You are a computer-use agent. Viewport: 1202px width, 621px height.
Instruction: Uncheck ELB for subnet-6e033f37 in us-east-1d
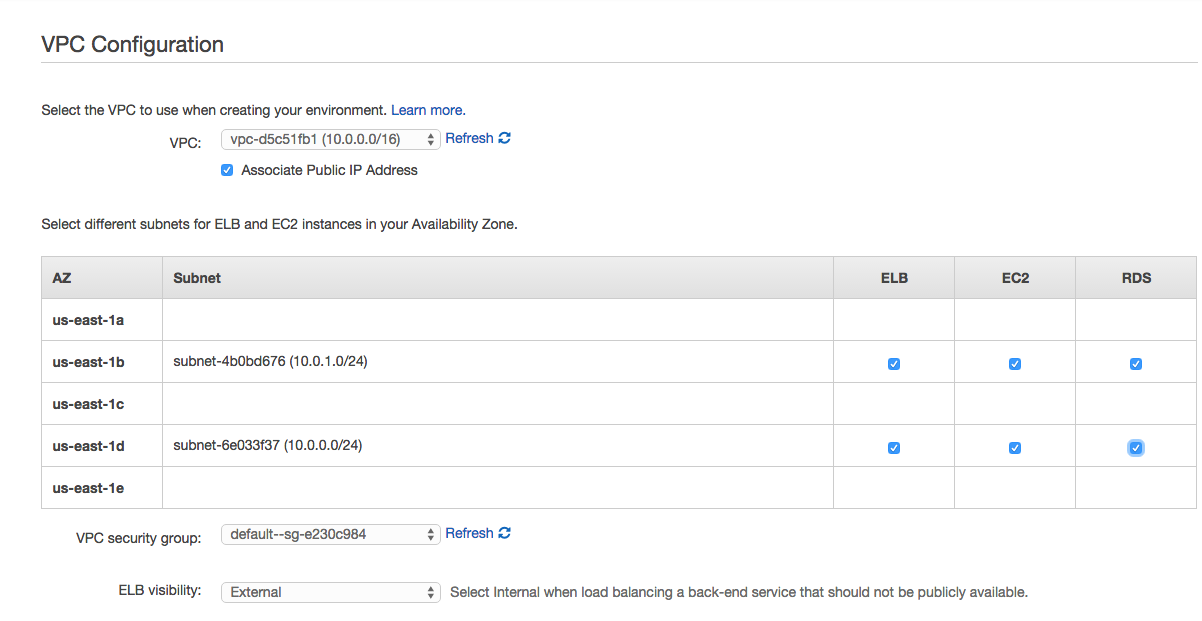point(894,448)
